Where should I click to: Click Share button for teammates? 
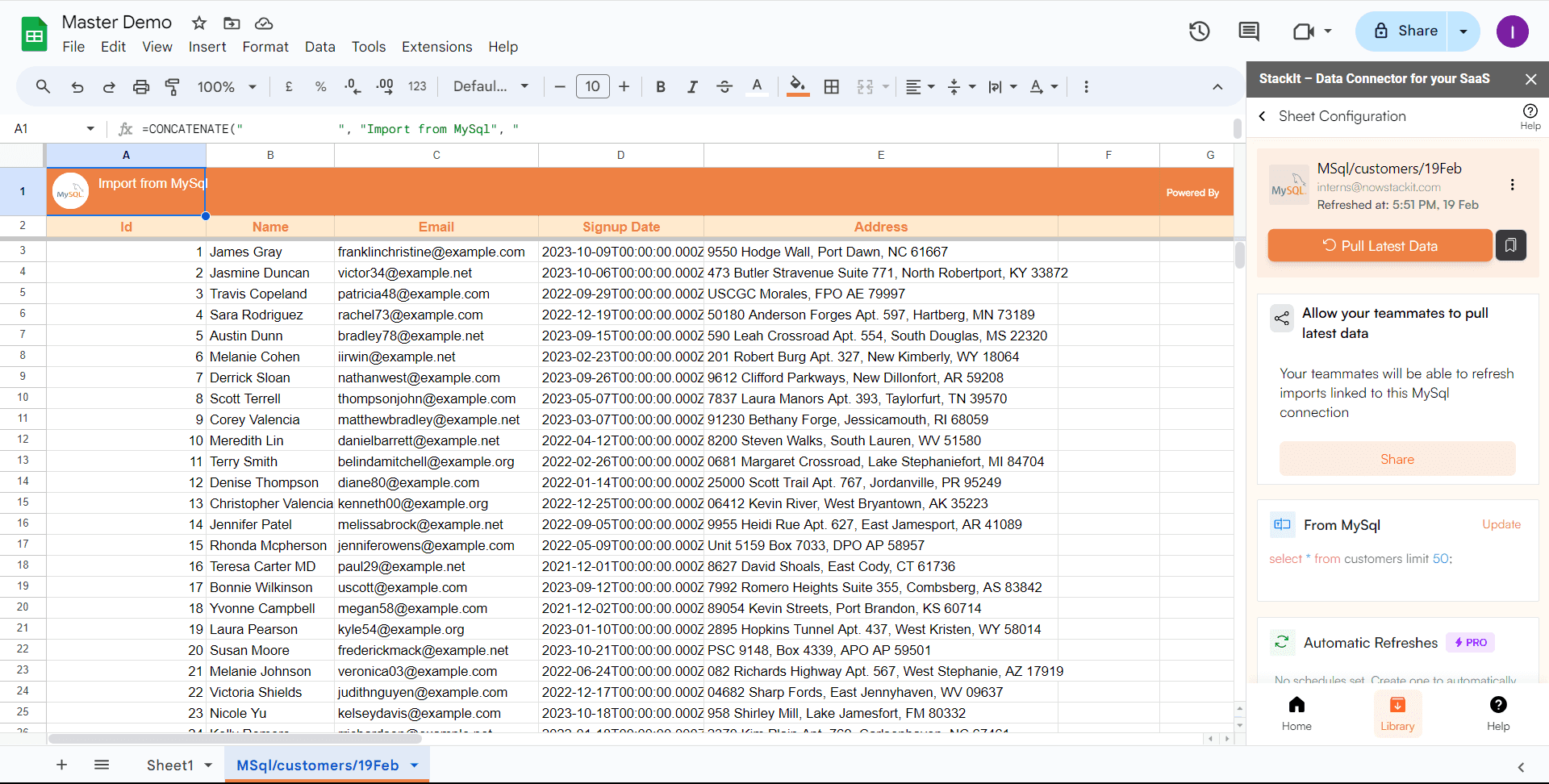click(1397, 459)
